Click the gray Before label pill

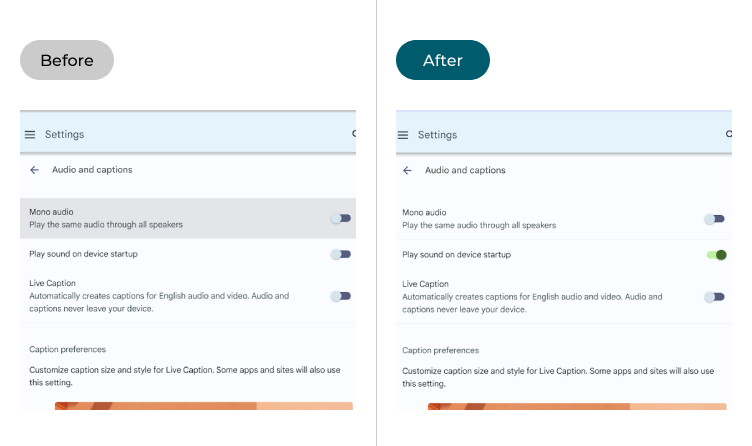[67, 60]
